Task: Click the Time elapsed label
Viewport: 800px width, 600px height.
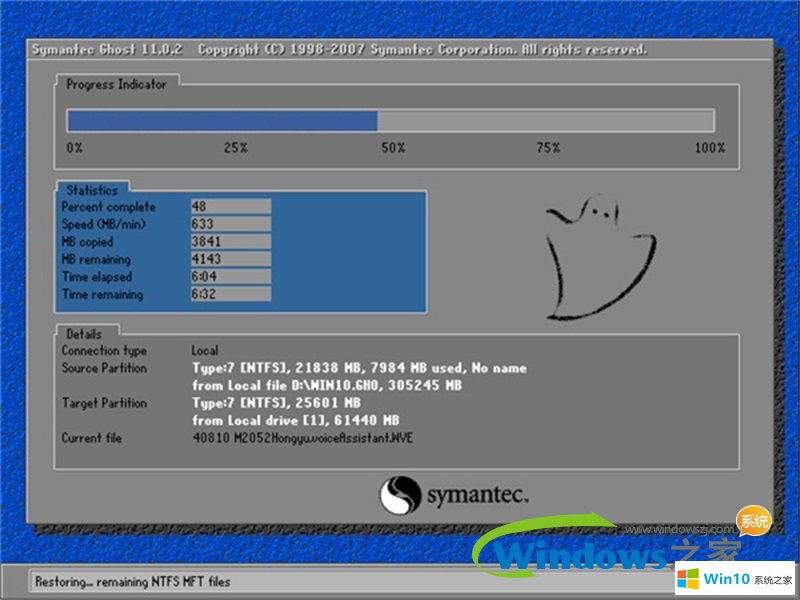Action: click(97, 277)
